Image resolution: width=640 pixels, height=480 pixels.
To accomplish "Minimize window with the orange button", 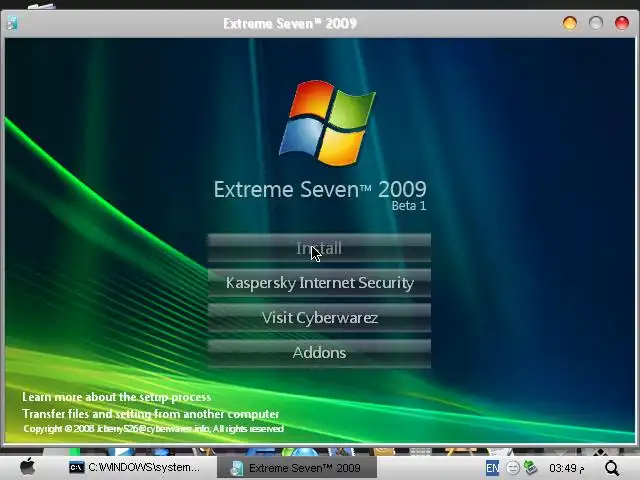I will tap(570, 23).
